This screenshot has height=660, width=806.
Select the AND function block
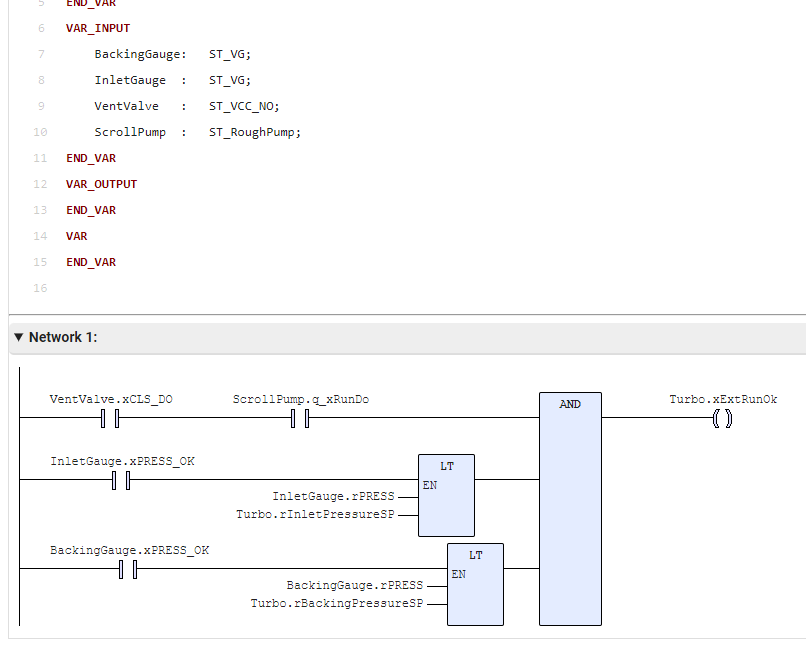click(x=570, y=509)
